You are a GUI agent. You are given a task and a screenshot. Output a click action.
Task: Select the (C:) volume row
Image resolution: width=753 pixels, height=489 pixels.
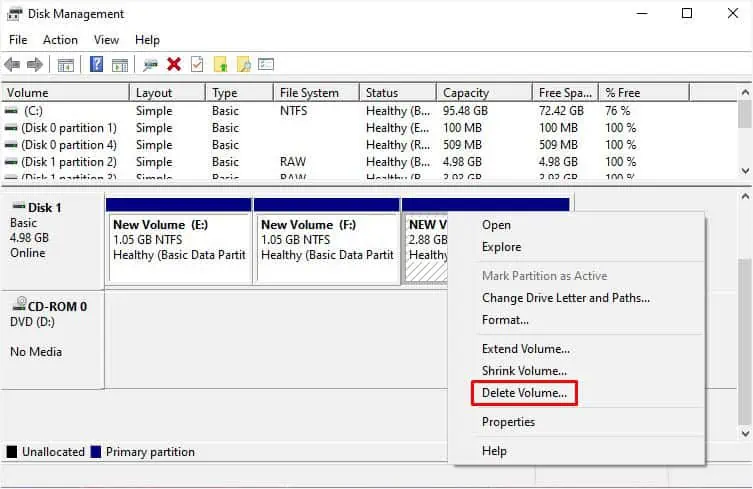[x=368, y=110]
